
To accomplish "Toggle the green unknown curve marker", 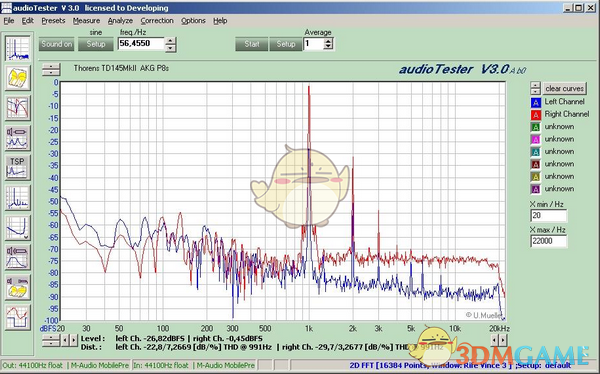I will tap(535, 127).
